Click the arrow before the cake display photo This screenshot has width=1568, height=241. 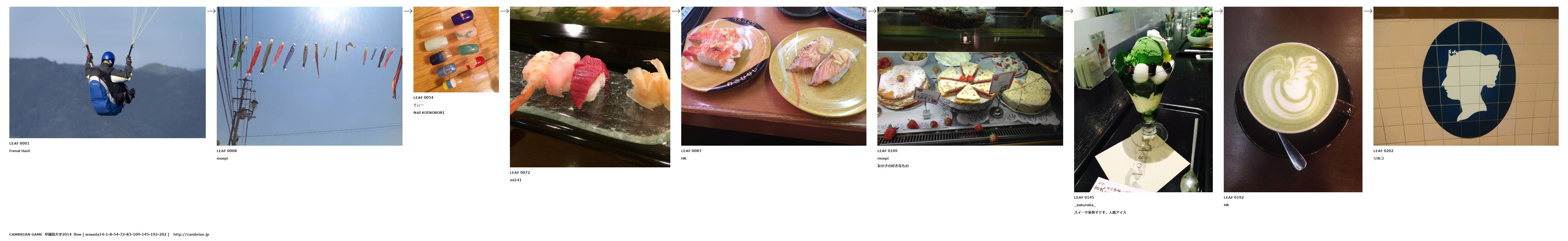[x=872, y=11]
